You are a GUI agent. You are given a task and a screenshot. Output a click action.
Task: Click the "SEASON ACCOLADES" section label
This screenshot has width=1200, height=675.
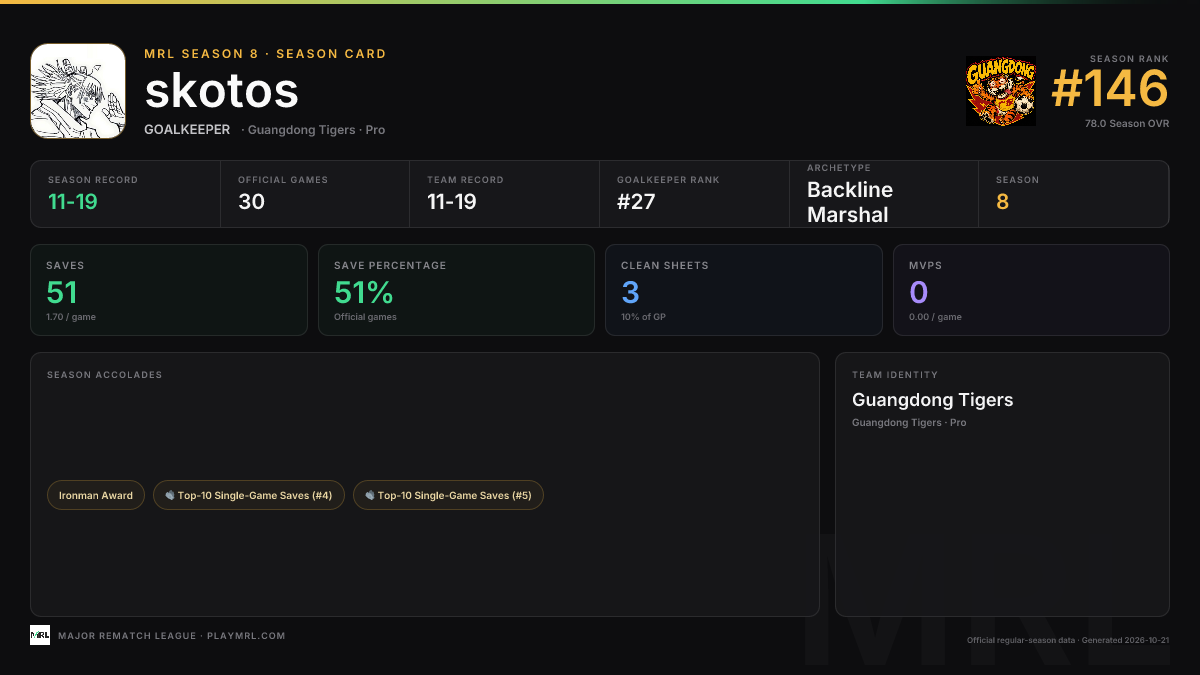point(104,375)
